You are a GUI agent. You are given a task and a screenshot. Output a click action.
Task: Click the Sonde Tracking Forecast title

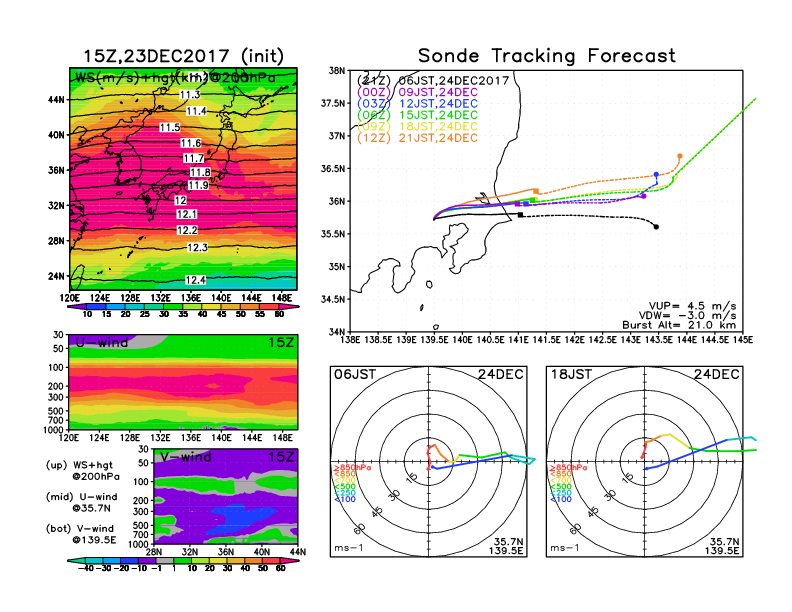pos(546,56)
